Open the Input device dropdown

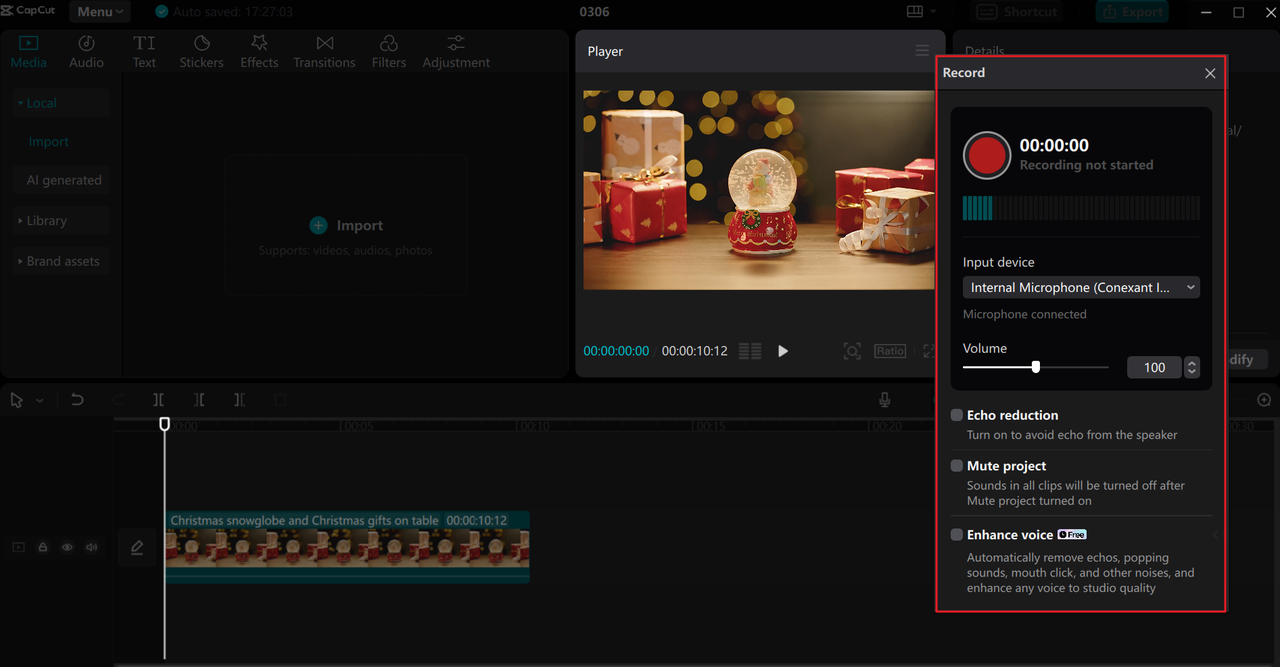coord(1081,287)
